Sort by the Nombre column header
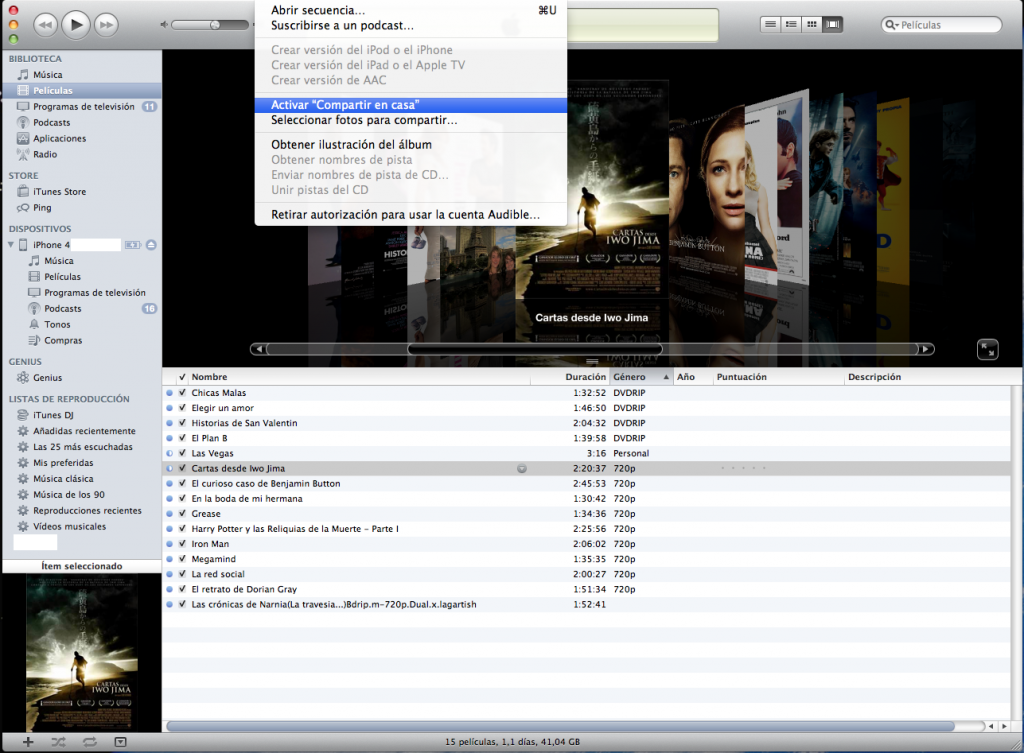 [x=360, y=377]
